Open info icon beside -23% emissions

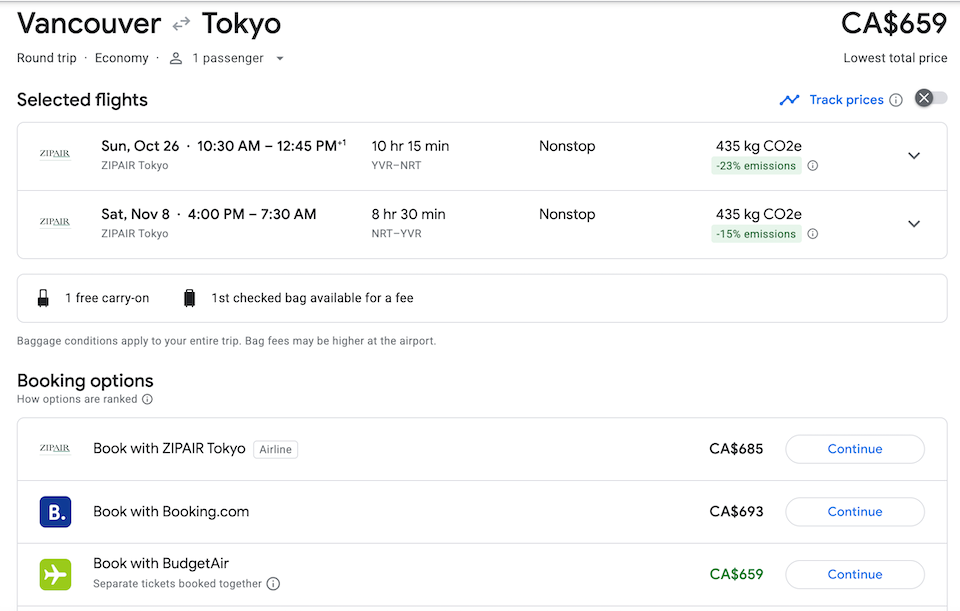click(812, 165)
